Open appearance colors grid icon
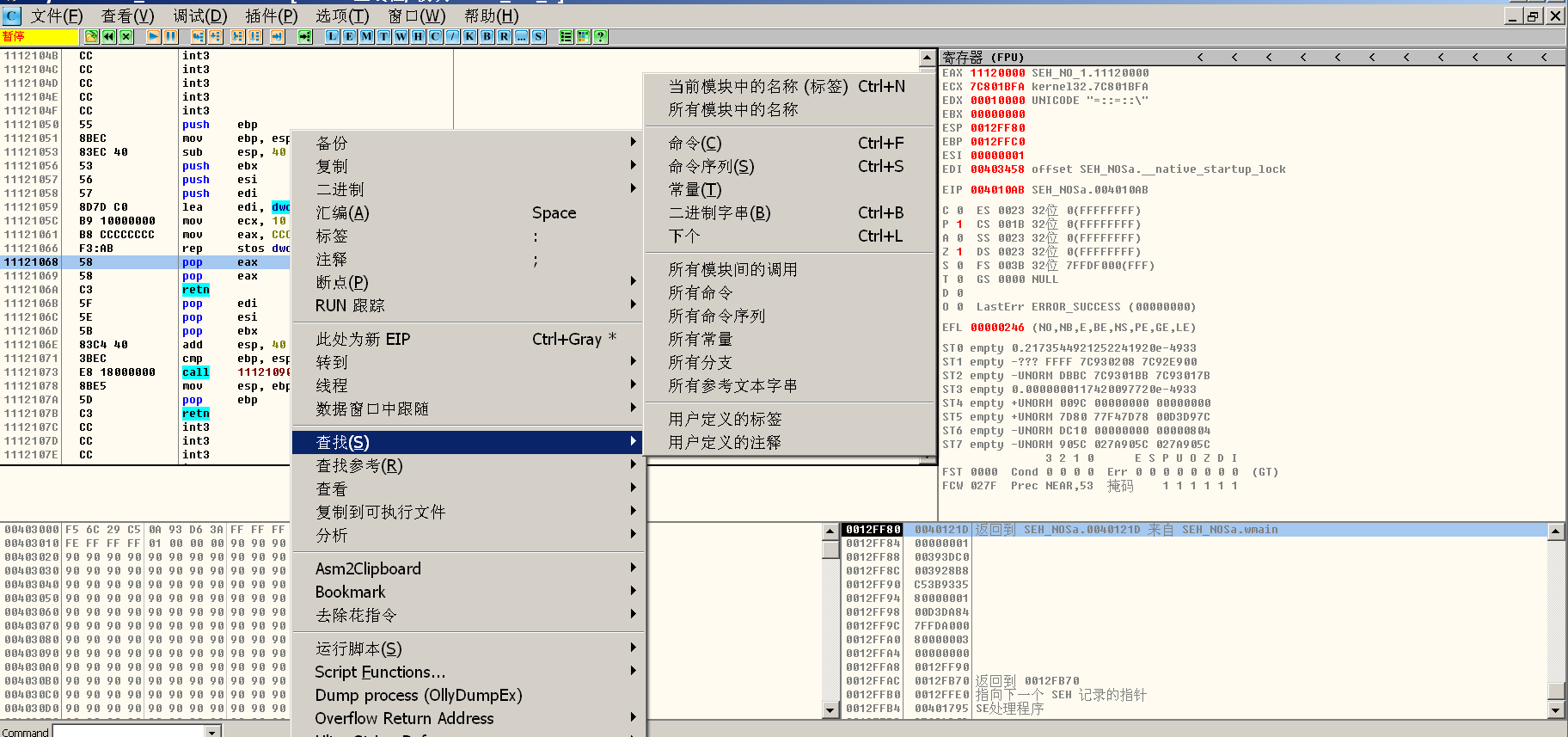Image resolution: width=1568 pixels, height=737 pixels. click(584, 36)
